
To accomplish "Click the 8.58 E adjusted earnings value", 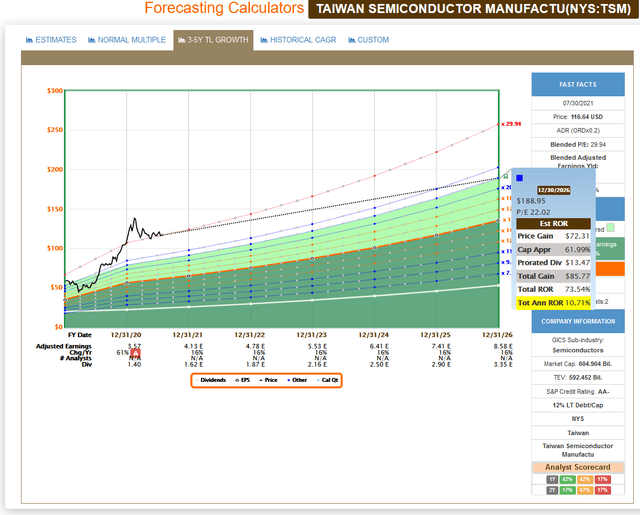I will coord(503,346).
